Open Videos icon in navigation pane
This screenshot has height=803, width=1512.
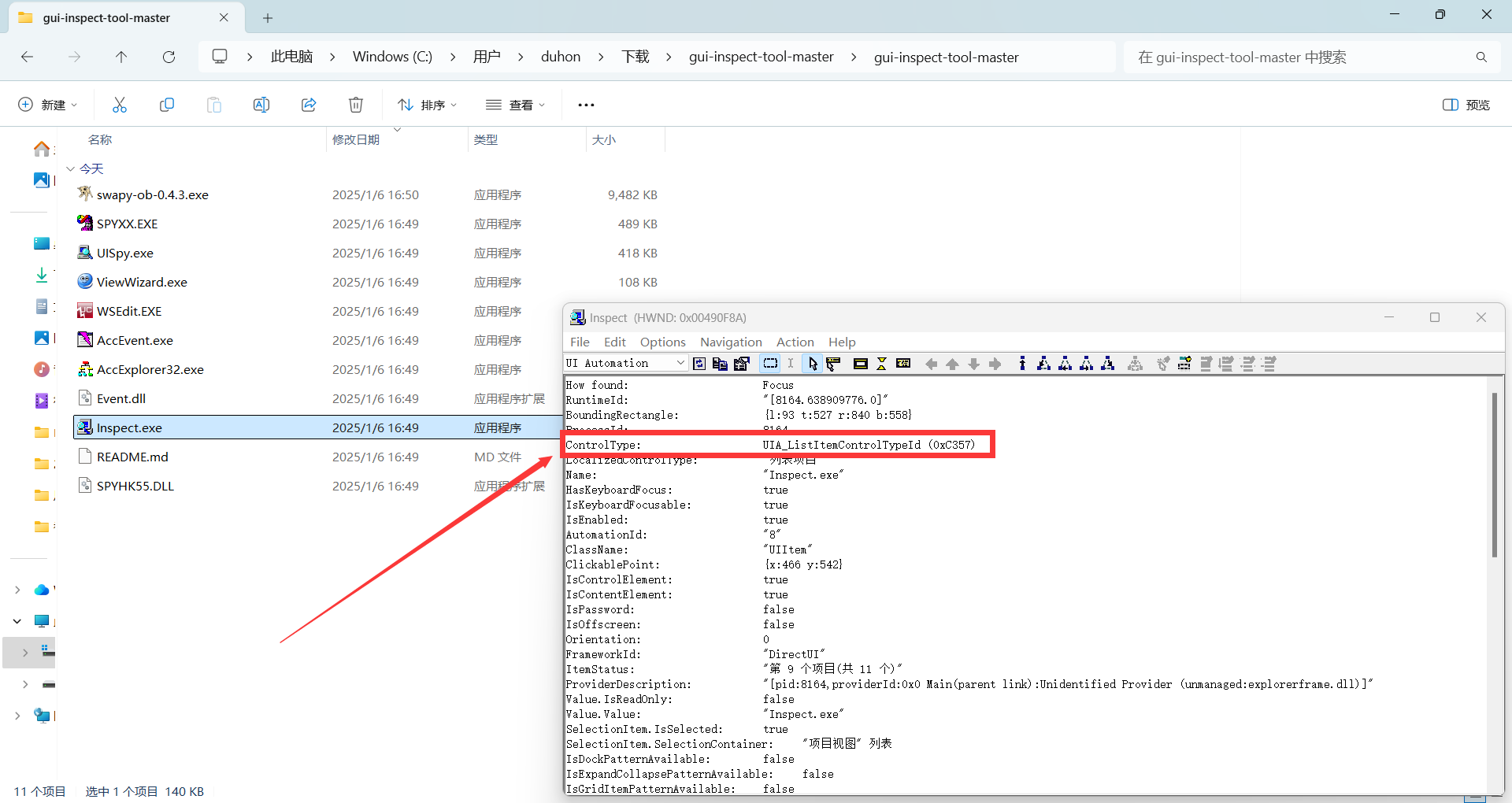pyautogui.click(x=42, y=401)
